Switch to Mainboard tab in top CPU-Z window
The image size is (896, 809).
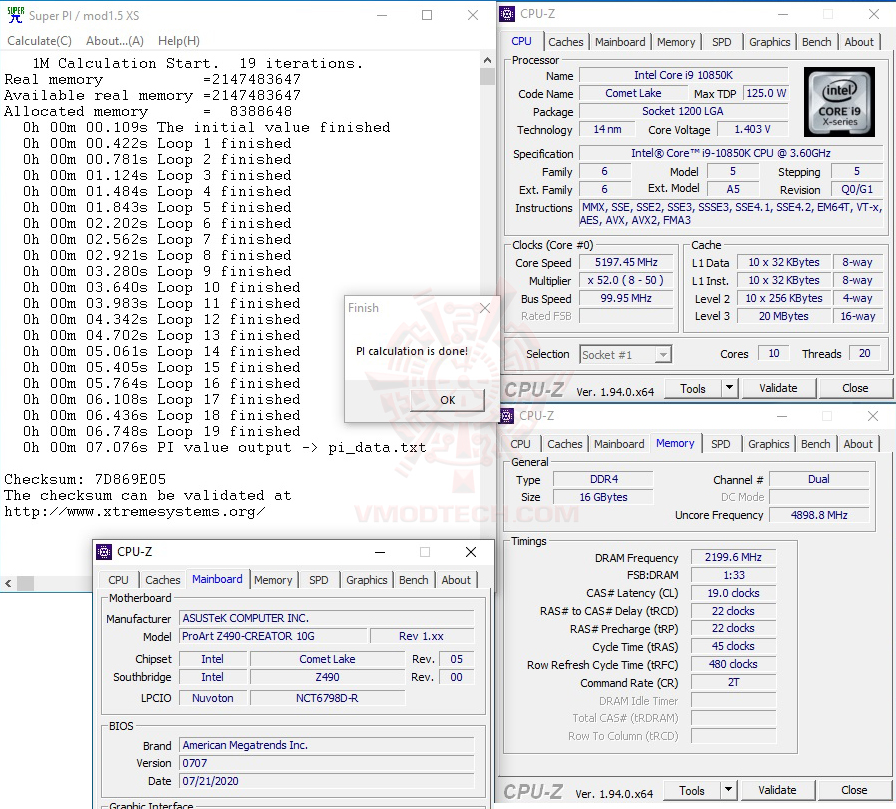(x=620, y=42)
